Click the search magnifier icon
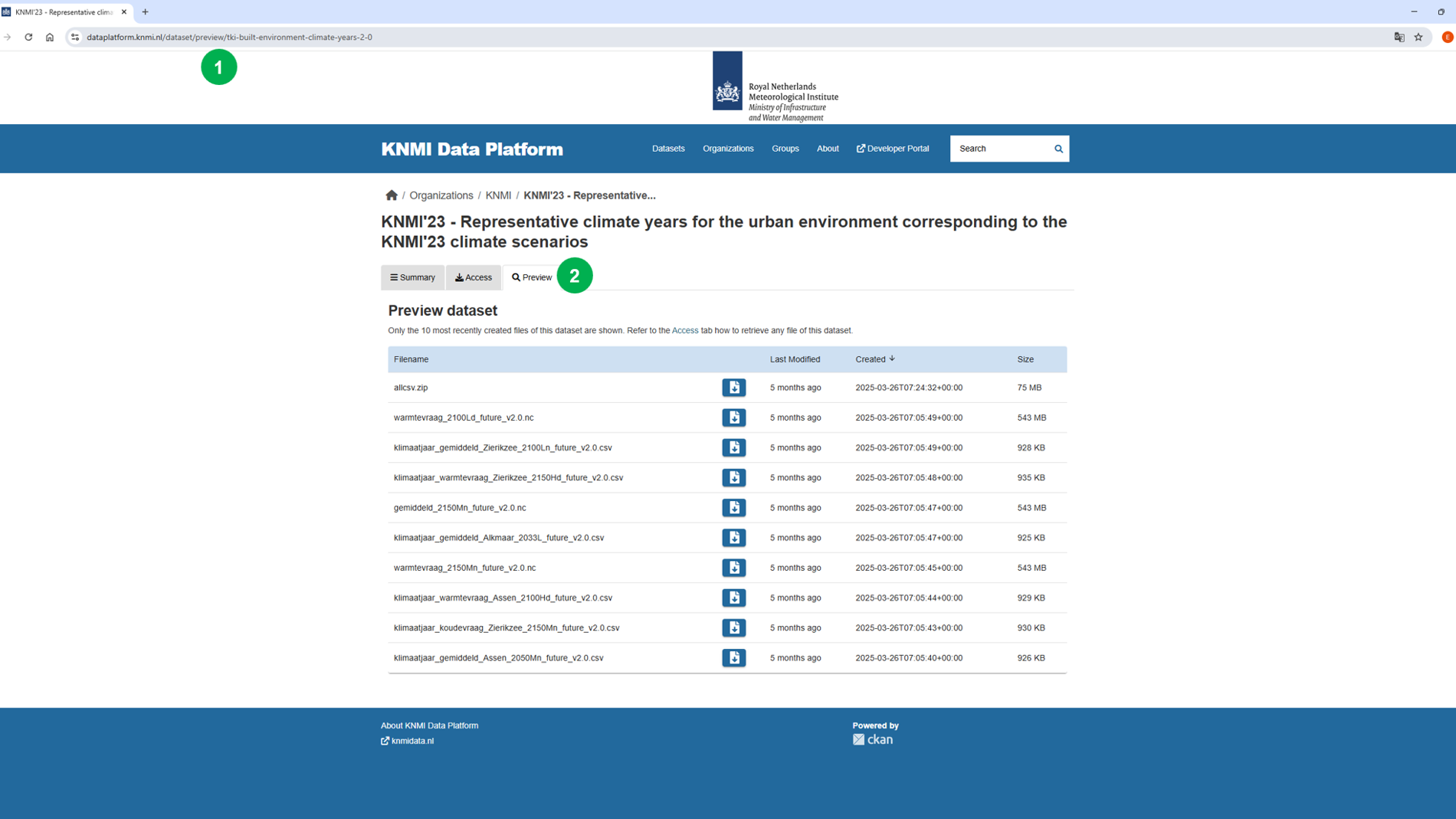Viewport: 1456px width, 819px height. point(1058,149)
